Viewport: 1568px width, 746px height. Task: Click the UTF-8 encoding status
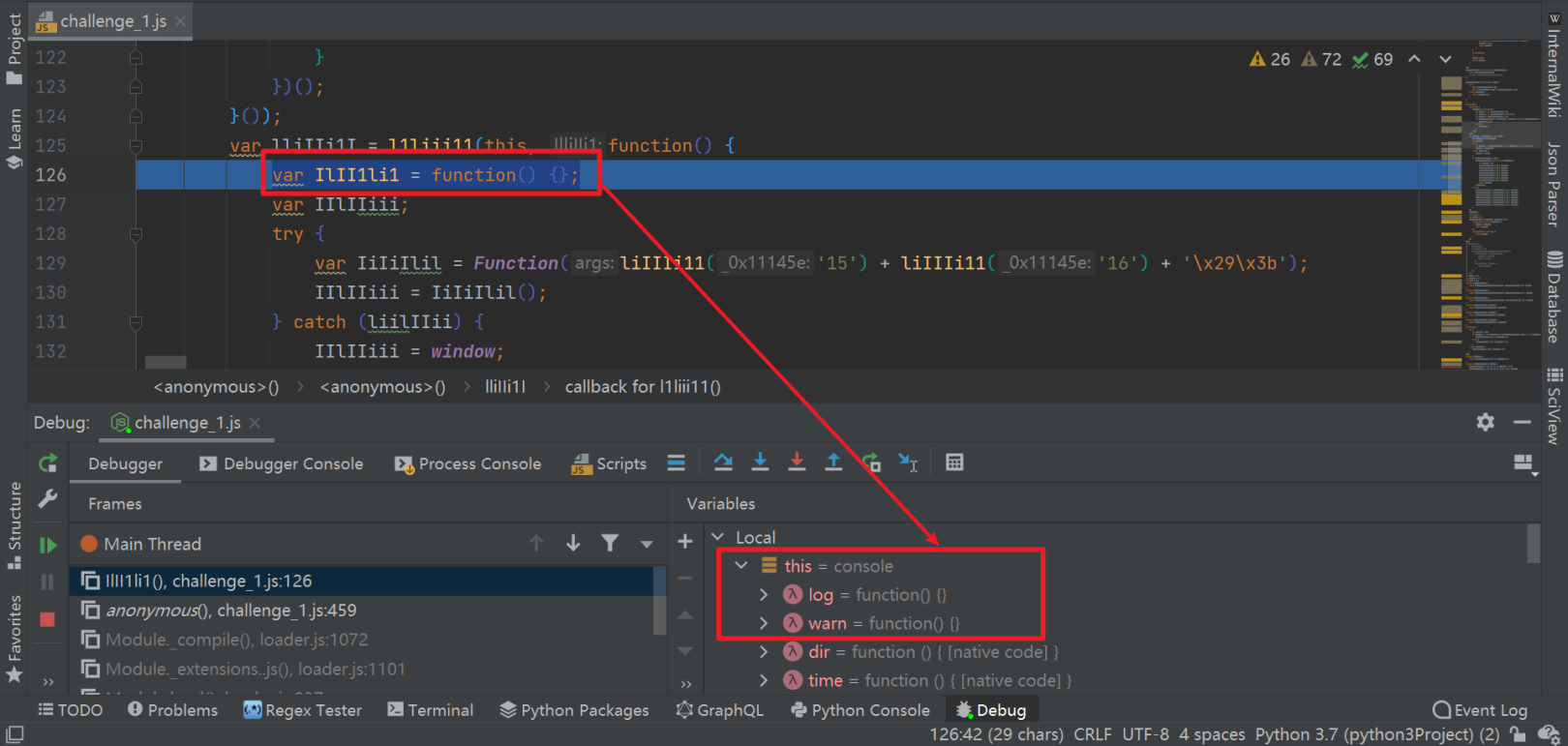pyautogui.click(x=1145, y=734)
